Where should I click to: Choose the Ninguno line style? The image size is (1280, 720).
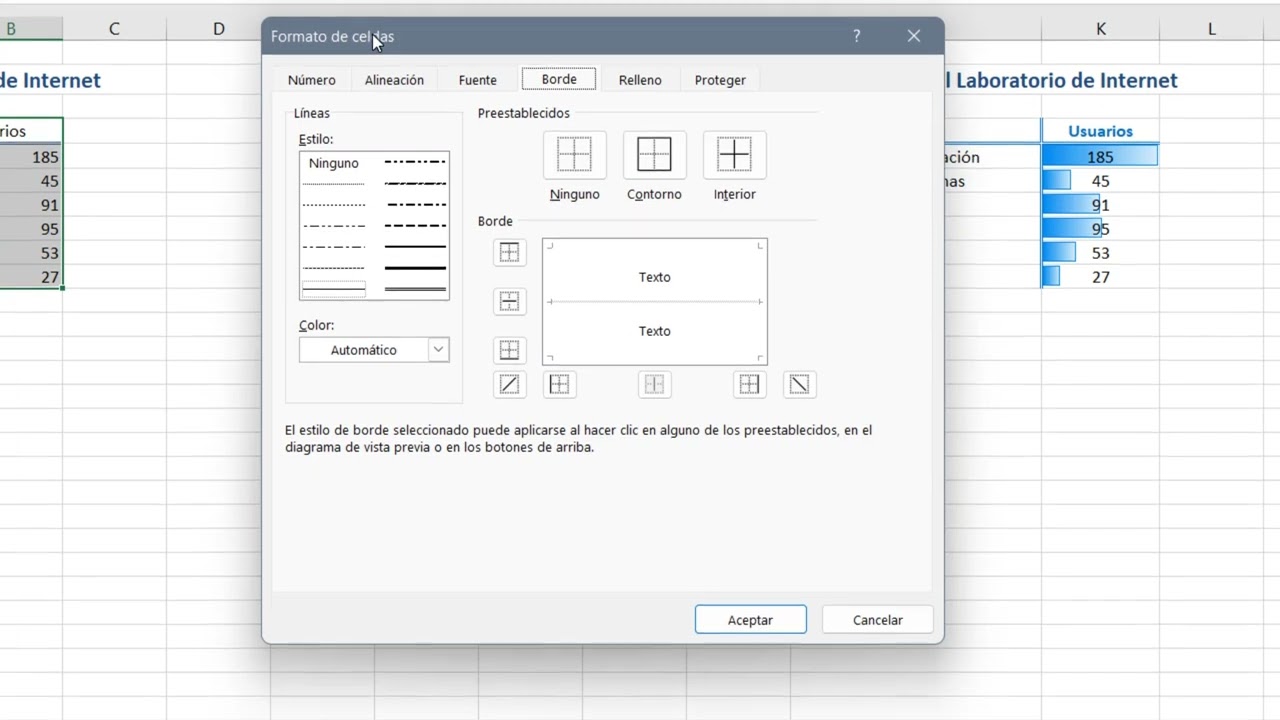click(334, 163)
